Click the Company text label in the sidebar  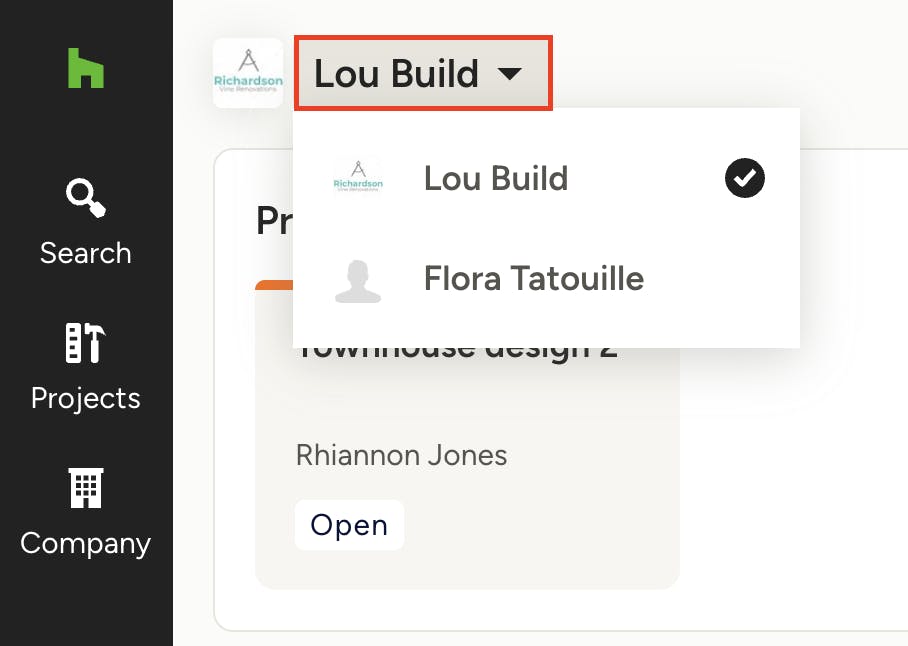point(86,543)
